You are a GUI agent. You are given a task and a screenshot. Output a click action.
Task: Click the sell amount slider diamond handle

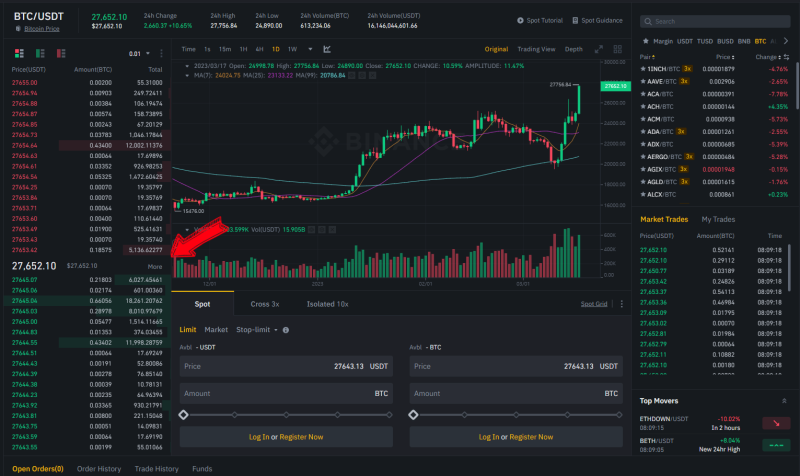pyautogui.click(x=413, y=415)
